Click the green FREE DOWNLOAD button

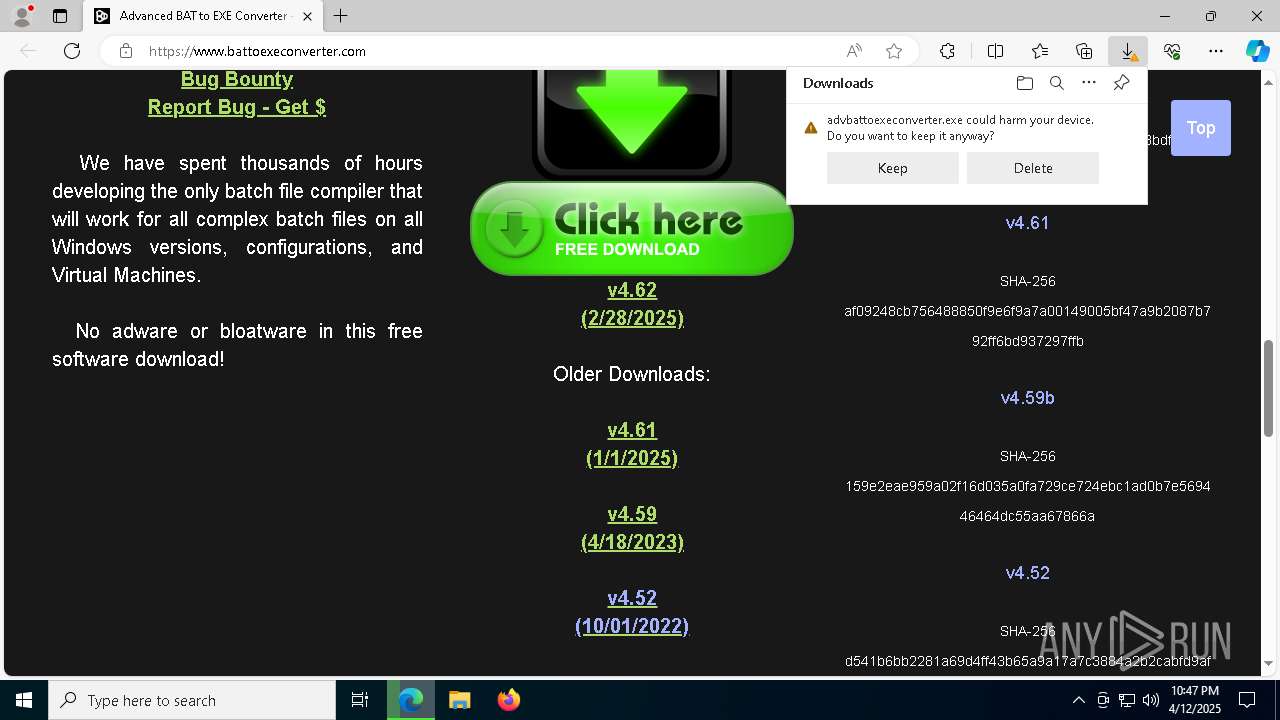[632, 229]
